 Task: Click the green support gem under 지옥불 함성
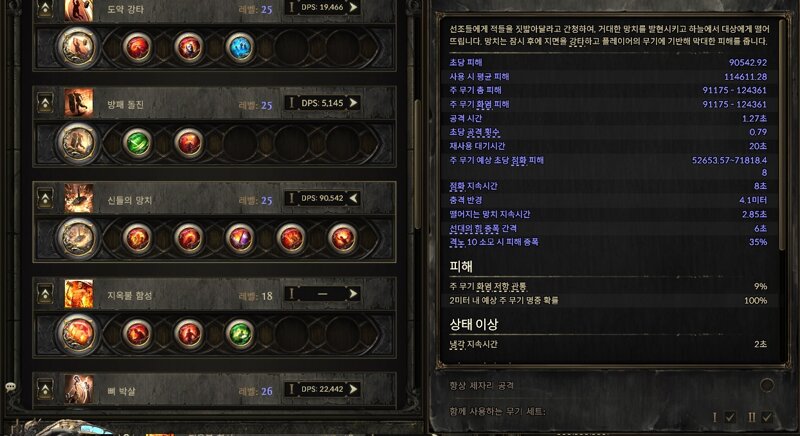240,334
